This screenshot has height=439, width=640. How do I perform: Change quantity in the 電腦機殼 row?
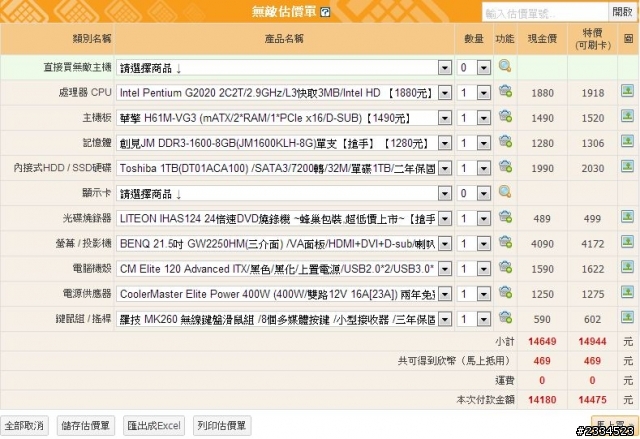click(473, 269)
